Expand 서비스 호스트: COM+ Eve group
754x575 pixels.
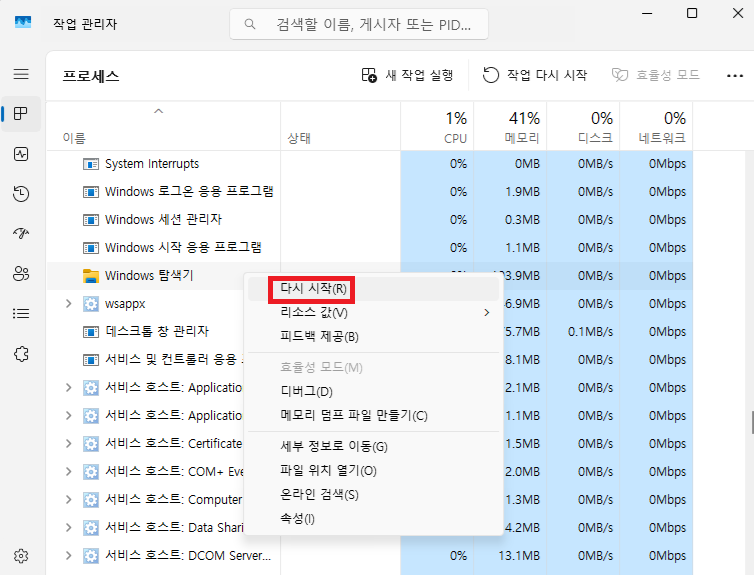point(68,472)
